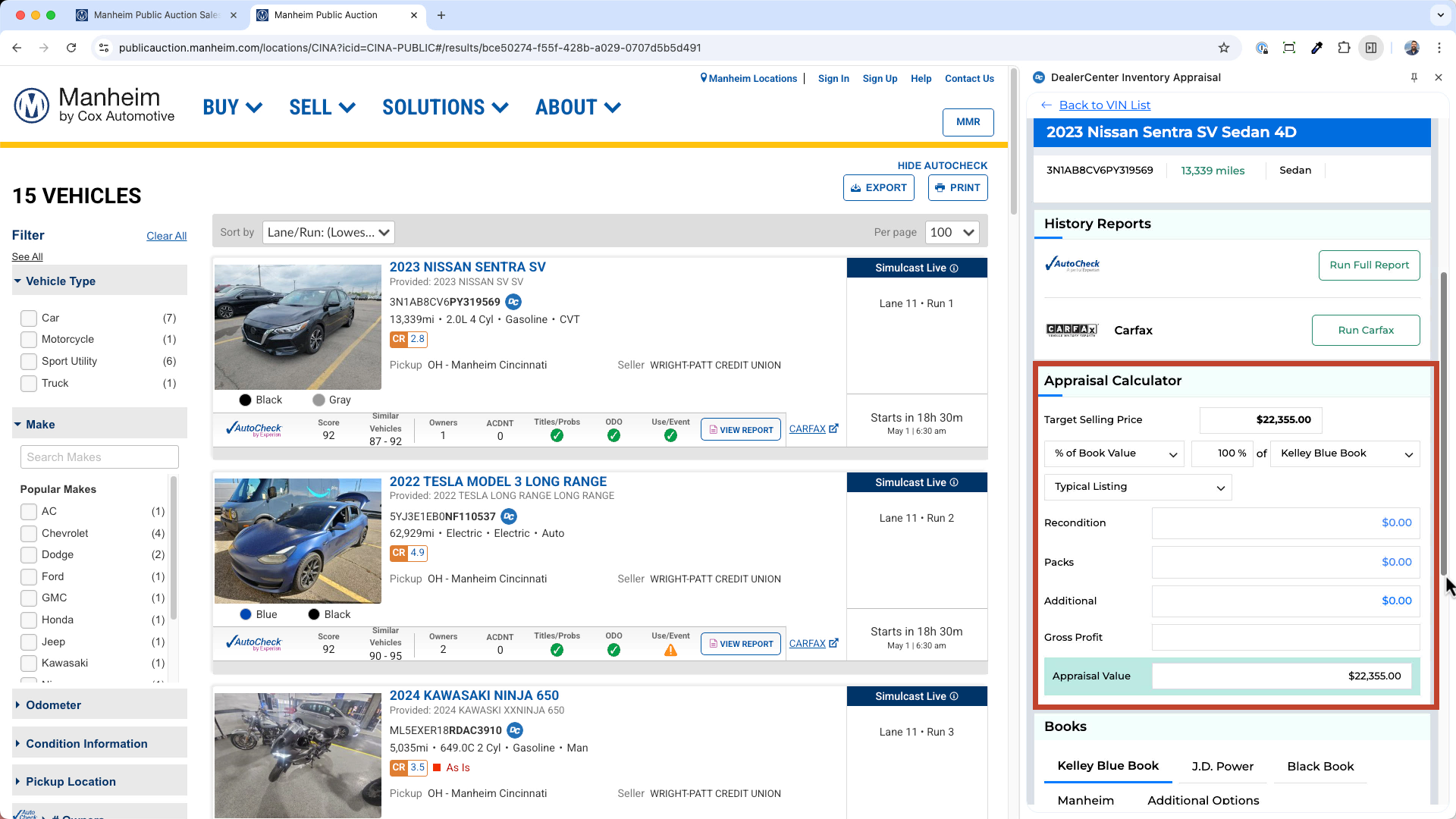Click the site info icon in address bar

coord(104,48)
